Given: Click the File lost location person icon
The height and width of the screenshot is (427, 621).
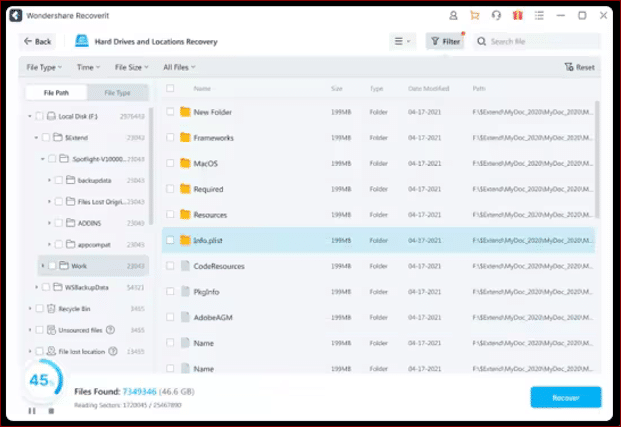Looking at the screenshot, I should coord(51,351).
